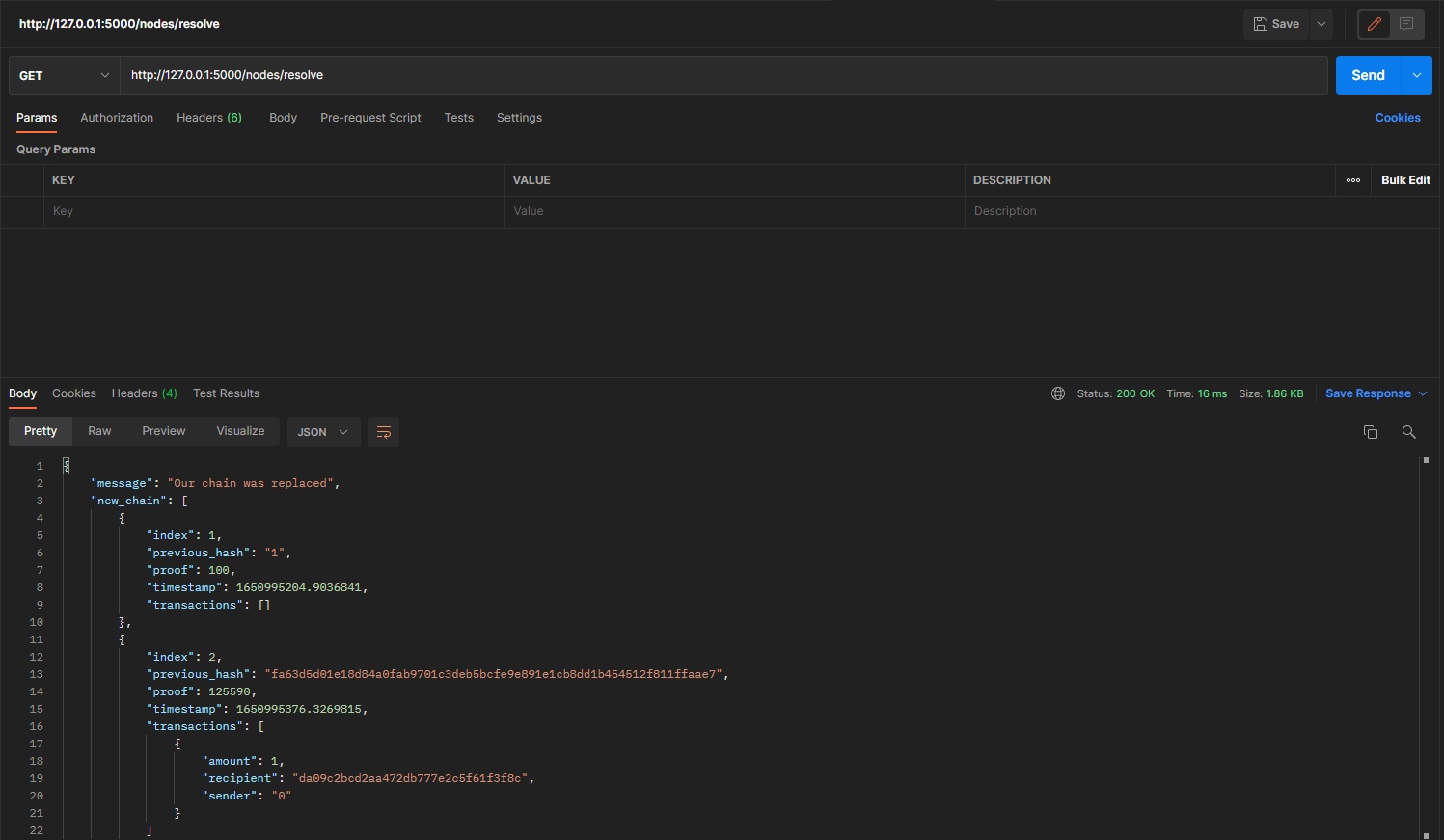Open column options three-dots icon

coord(1352,180)
